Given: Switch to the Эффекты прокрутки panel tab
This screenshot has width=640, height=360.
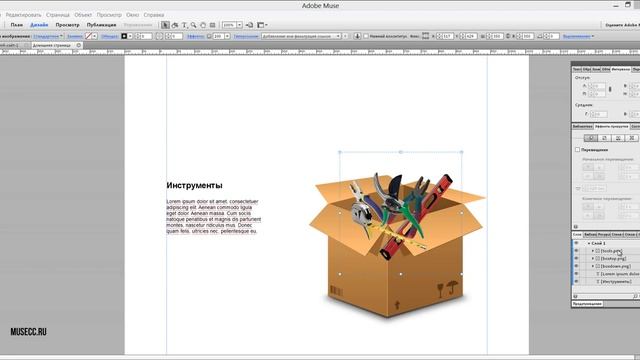Looking at the screenshot, I should pyautogui.click(x=611, y=127).
